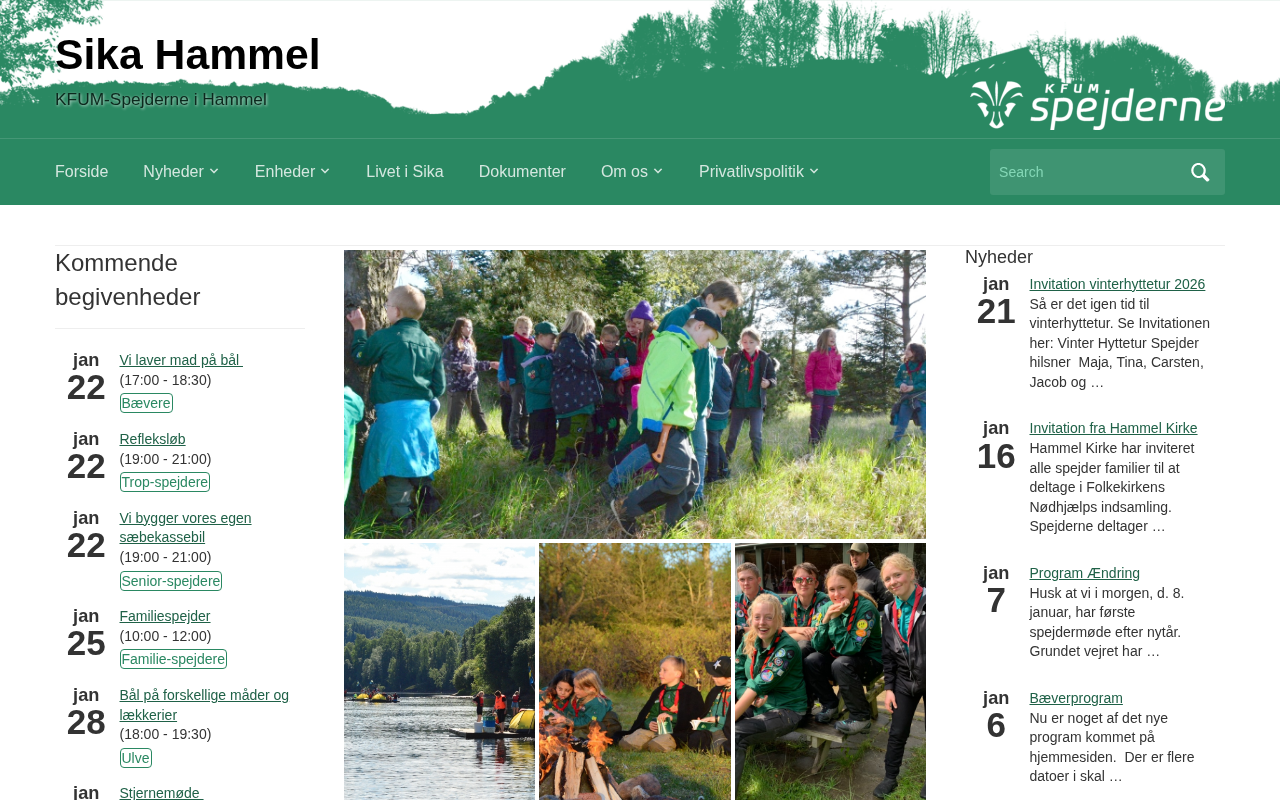Filter by Senior-spejdere tag
The height and width of the screenshot is (800, 1280).
[x=171, y=581]
